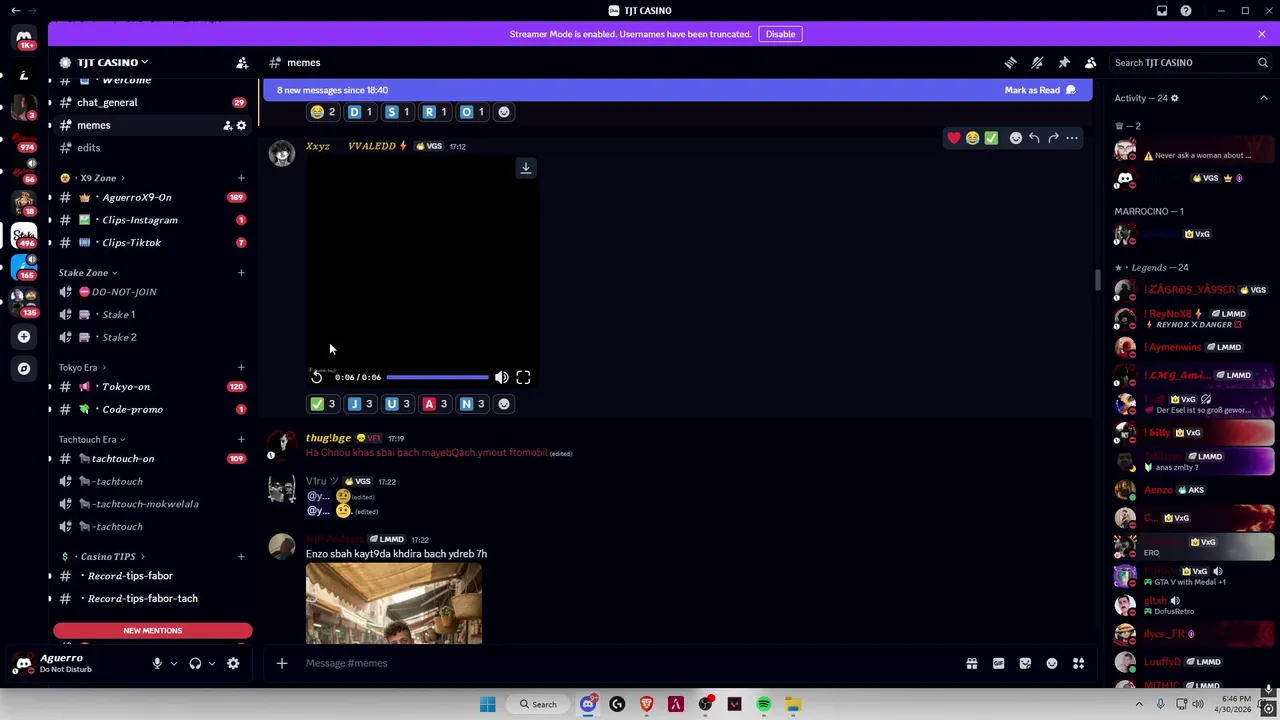Screen dimensions: 1280x720
Task: Toggle green checkmark reaction with count 3
Action: (323, 404)
